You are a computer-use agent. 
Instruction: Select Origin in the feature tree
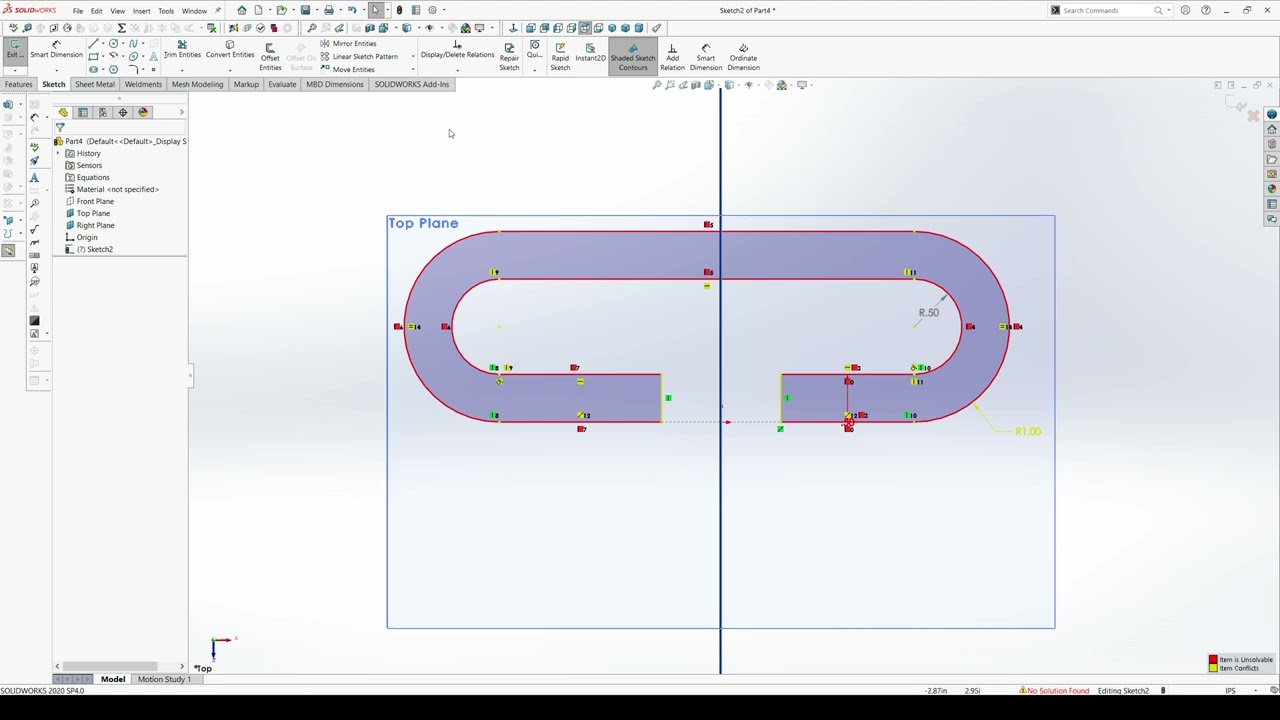[87, 237]
